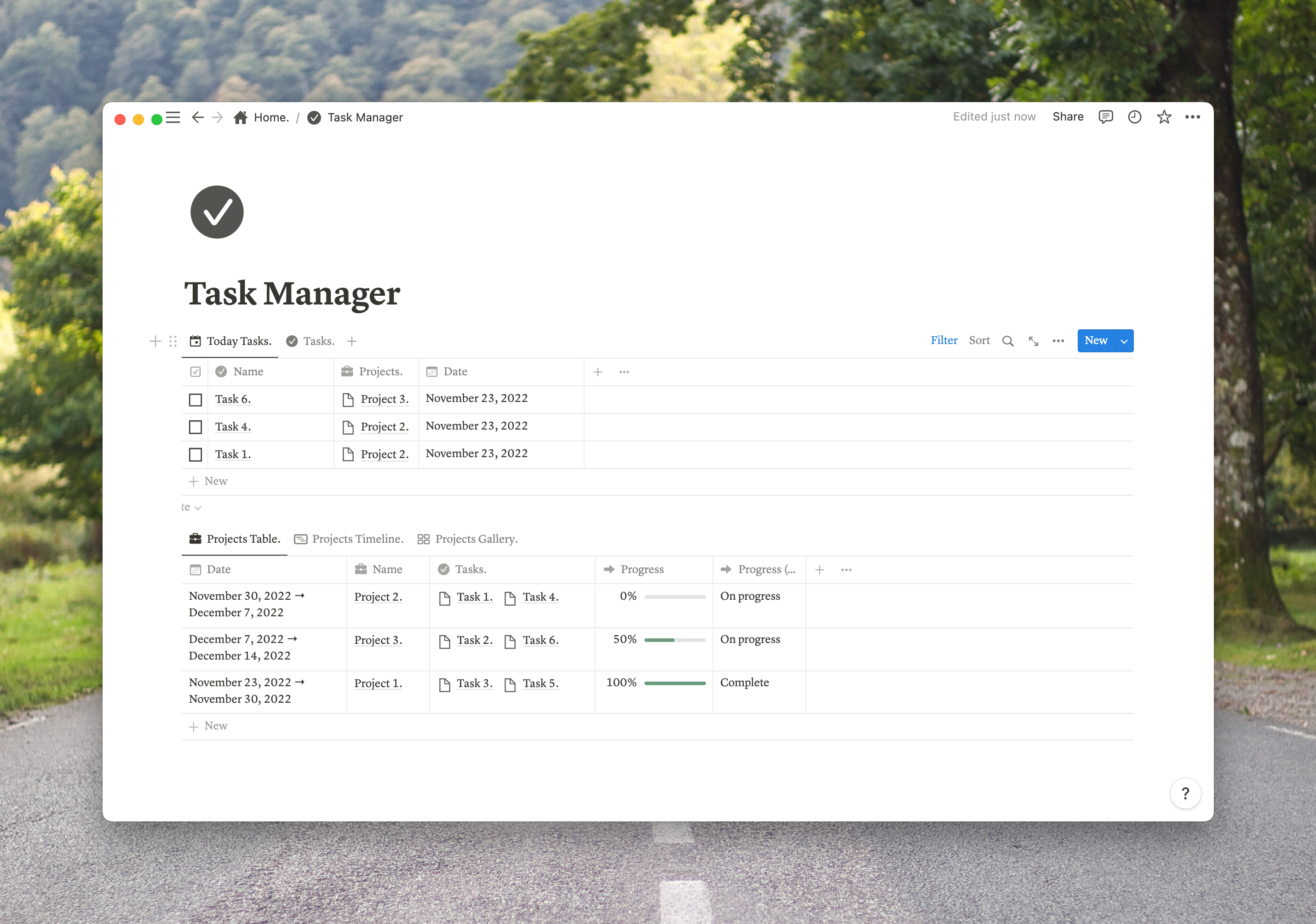Viewport: 1316px width, 924px height.
Task: Go forward with the right arrow
Action: click(x=217, y=117)
